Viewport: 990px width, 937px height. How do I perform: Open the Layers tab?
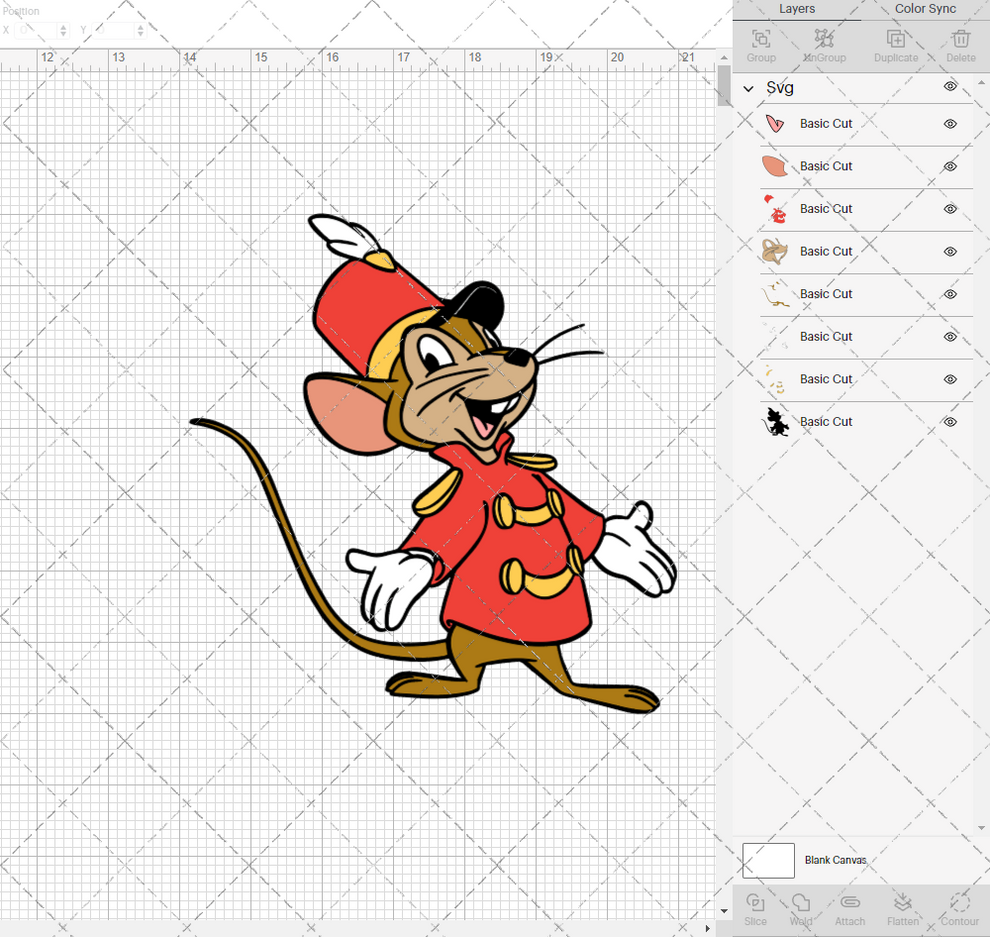click(x=797, y=9)
